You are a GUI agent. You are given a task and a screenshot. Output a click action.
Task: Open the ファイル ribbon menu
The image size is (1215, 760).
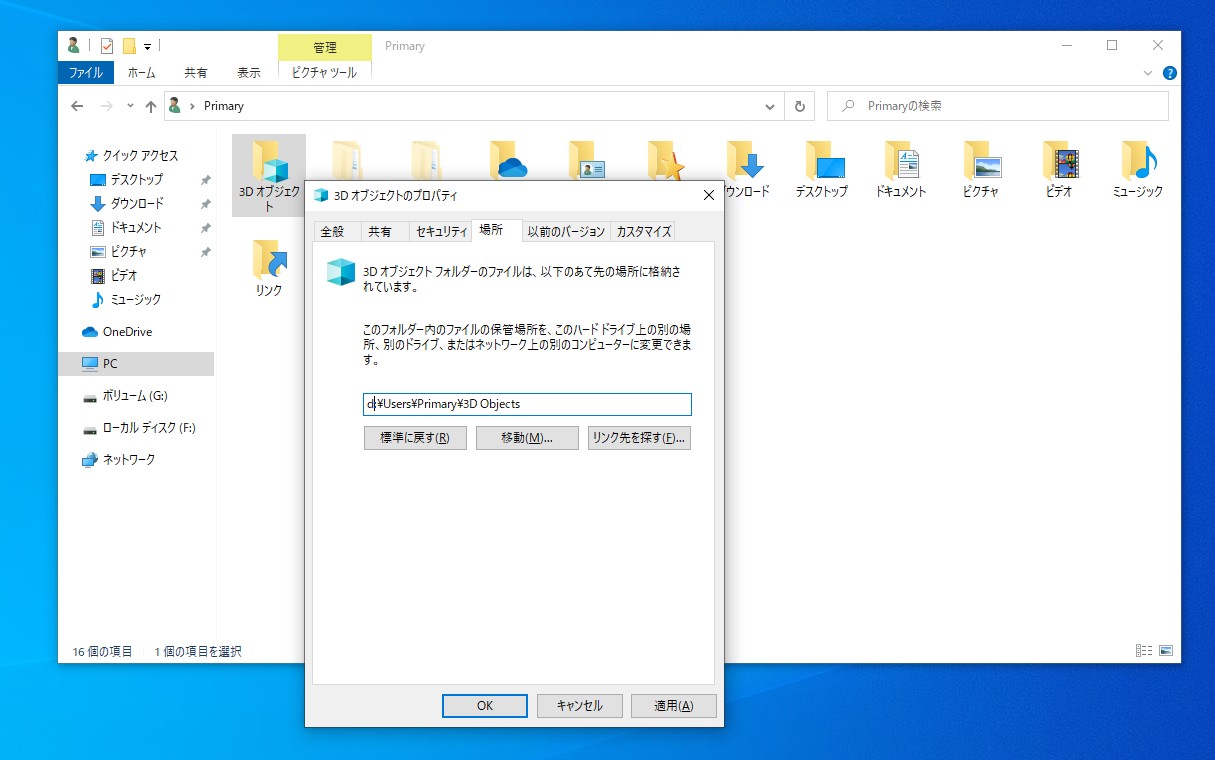click(x=86, y=73)
